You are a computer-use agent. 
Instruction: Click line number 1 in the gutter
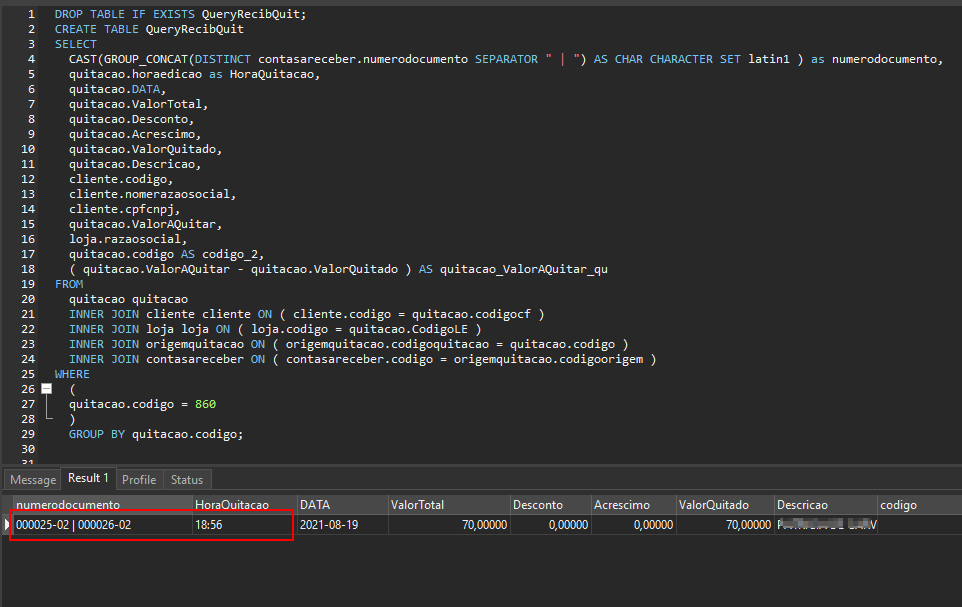point(31,14)
